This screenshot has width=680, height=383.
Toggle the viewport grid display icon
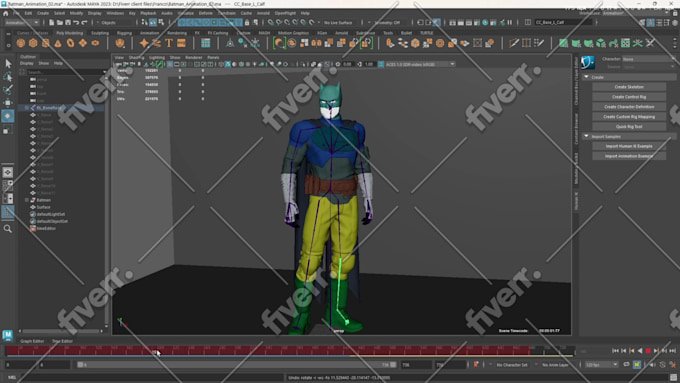pos(170,64)
